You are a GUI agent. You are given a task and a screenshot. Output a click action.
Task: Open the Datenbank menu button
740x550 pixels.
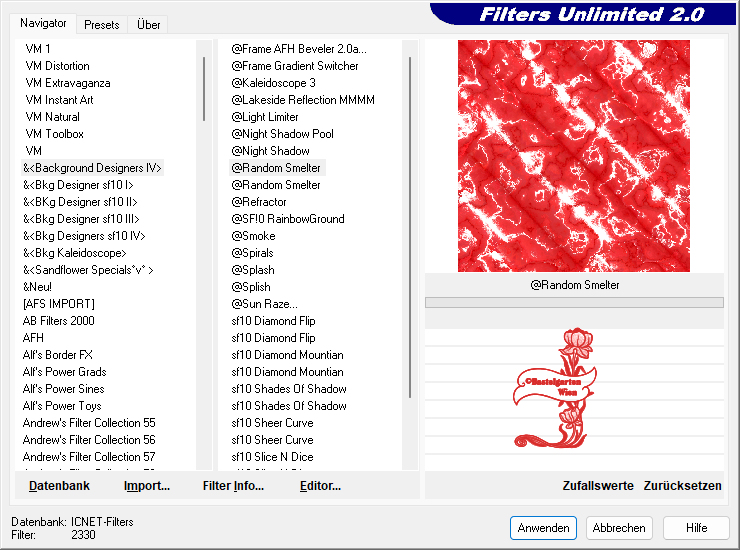point(59,486)
